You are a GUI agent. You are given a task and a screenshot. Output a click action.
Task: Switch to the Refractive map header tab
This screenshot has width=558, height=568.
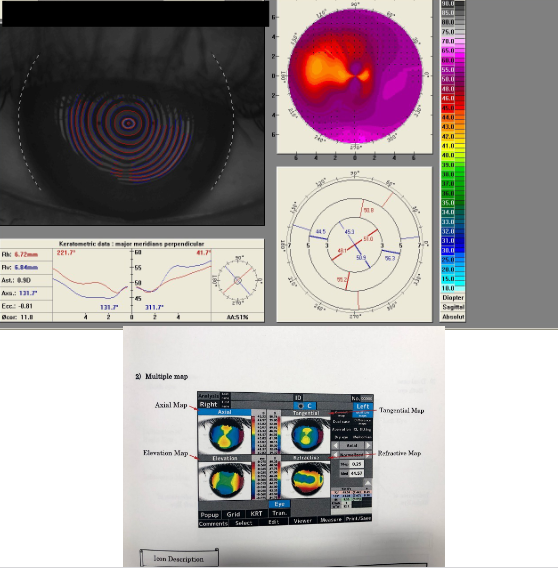[305, 458]
